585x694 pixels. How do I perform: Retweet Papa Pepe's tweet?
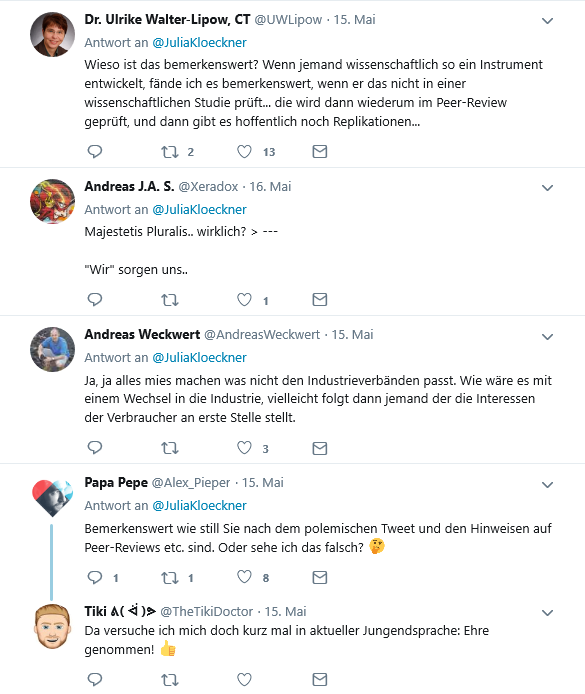point(169,578)
